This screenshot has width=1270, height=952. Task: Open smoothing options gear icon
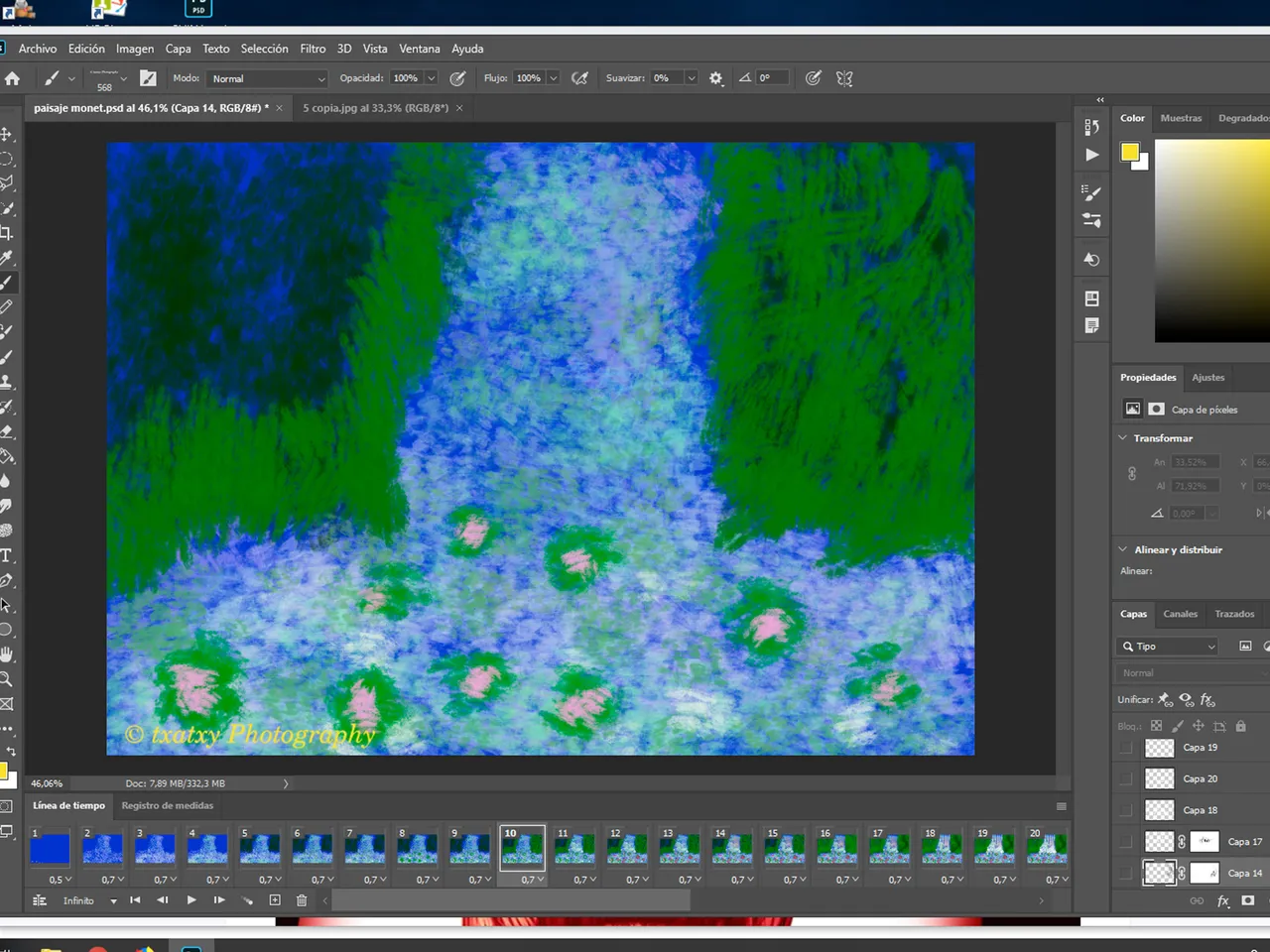pos(715,78)
